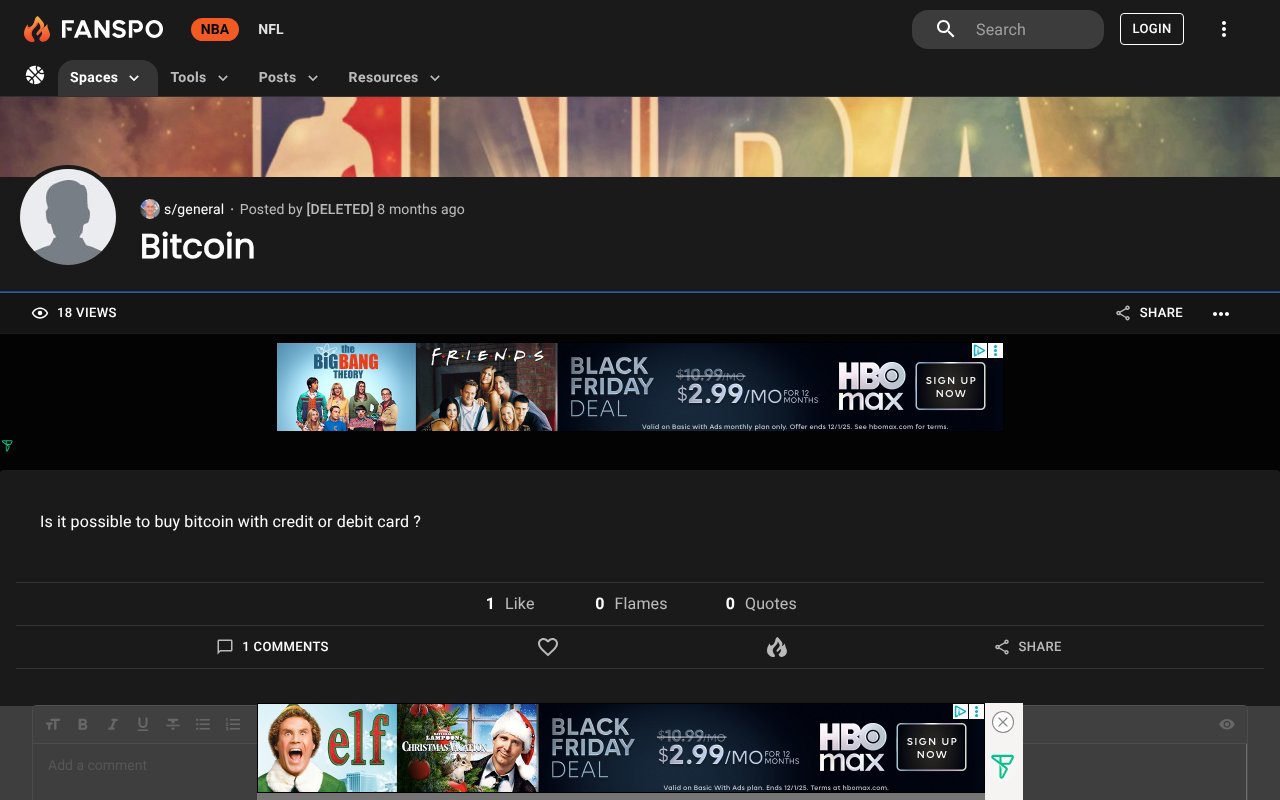Open the post overflow menu via three dots
1280x800 pixels.
tap(1221, 313)
